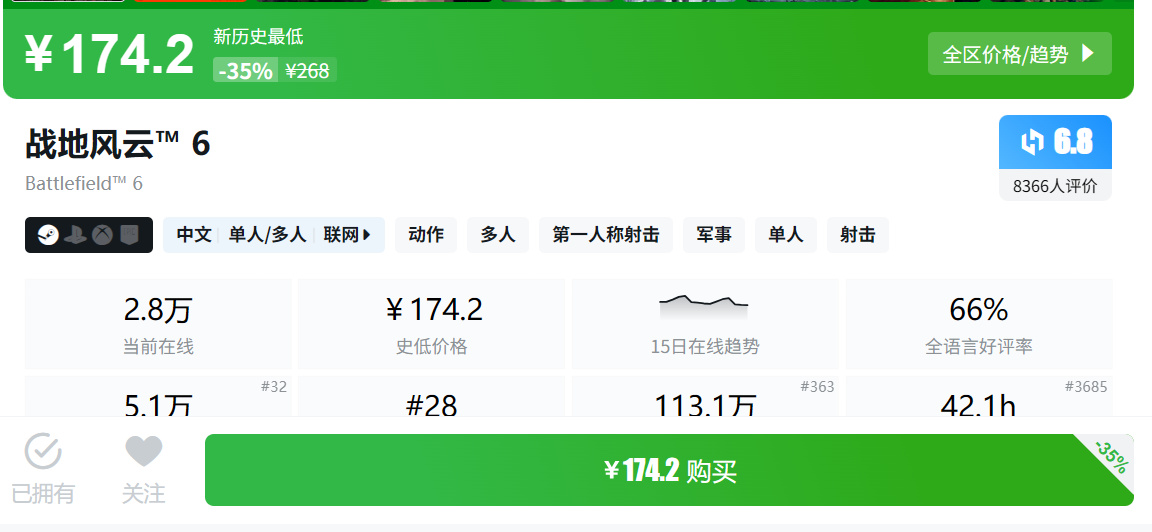Select the PlayStation platform icon
This screenshot has width=1152, height=532.
pos(75,235)
